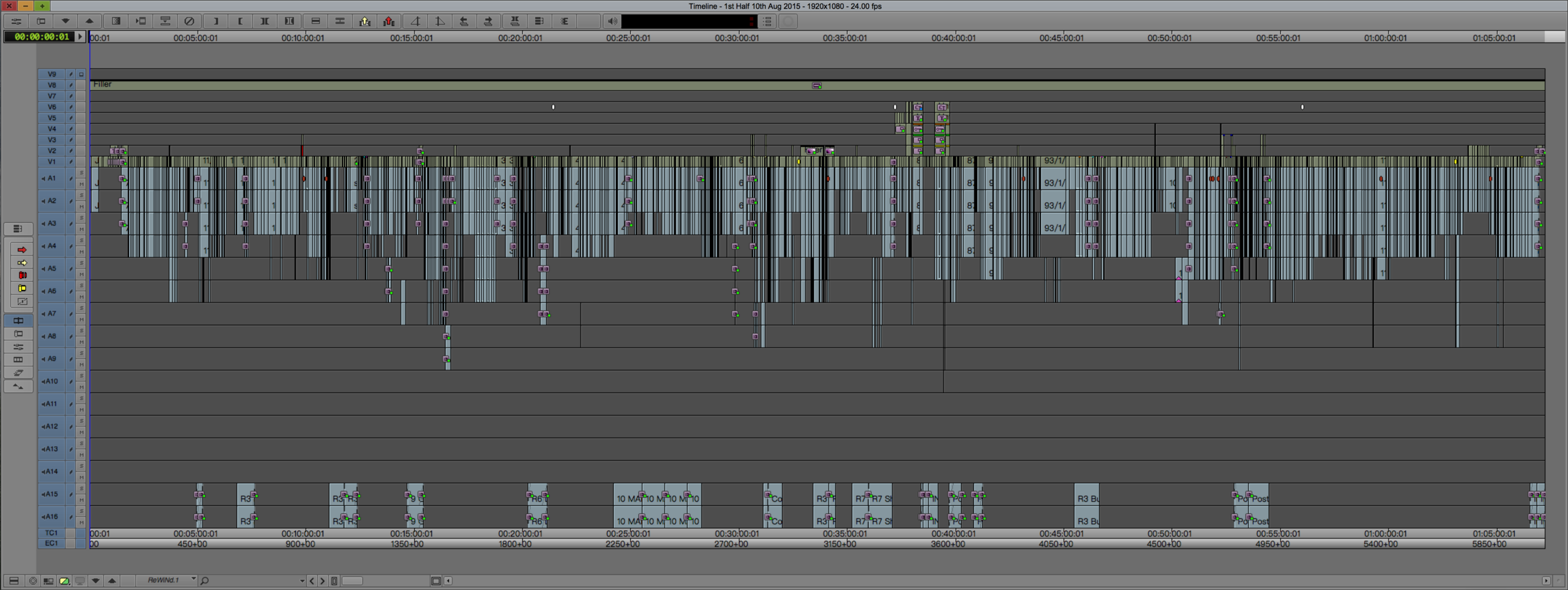
Task: Mute track A1 with its M button
Action: [81, 184]
